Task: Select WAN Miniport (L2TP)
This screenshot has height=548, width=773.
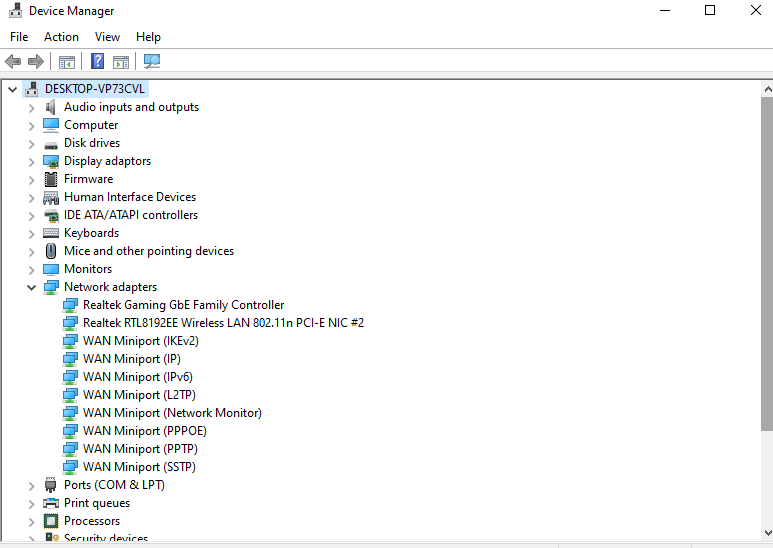Action: [139, 395]
